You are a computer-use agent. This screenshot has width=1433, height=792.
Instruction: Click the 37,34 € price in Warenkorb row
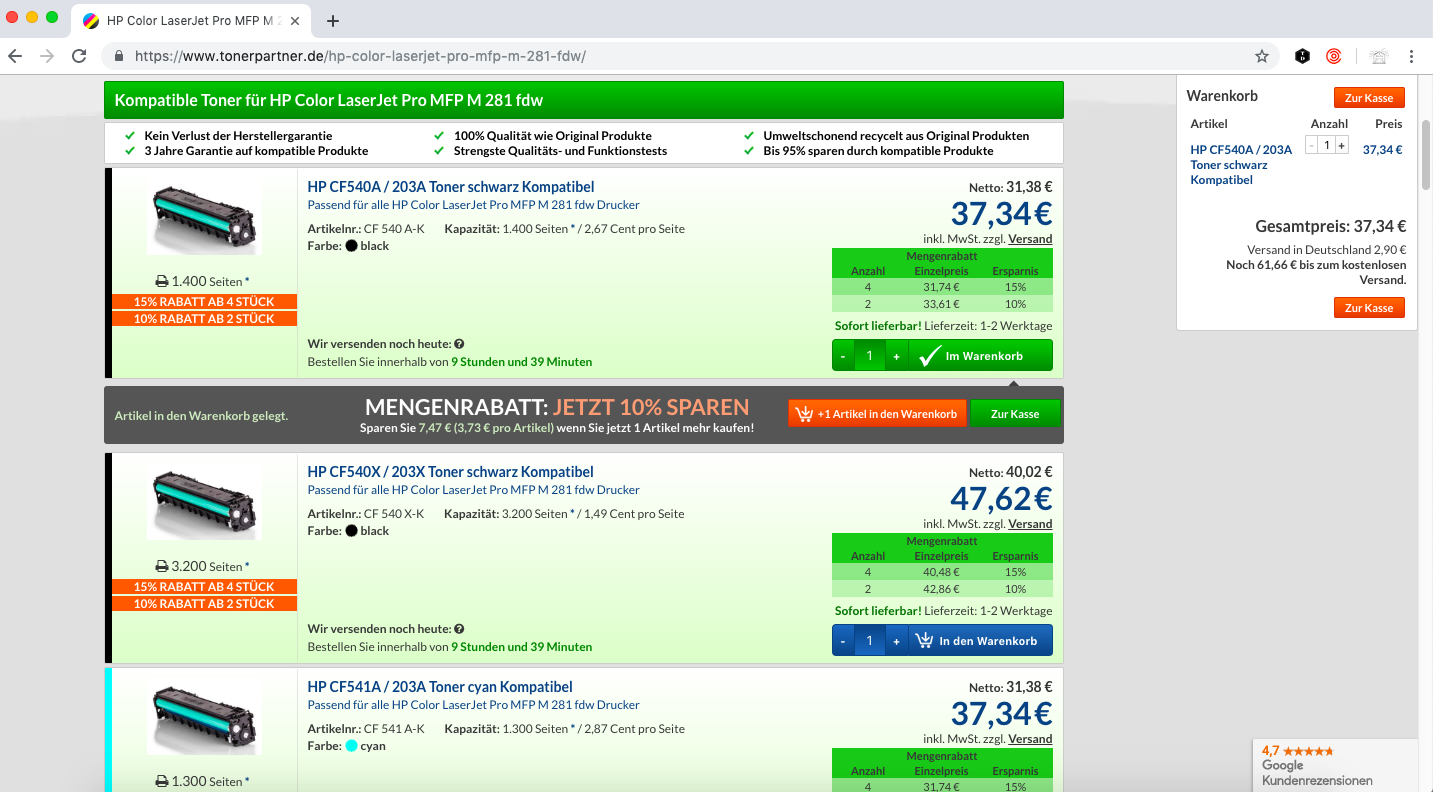[1383, 150]
